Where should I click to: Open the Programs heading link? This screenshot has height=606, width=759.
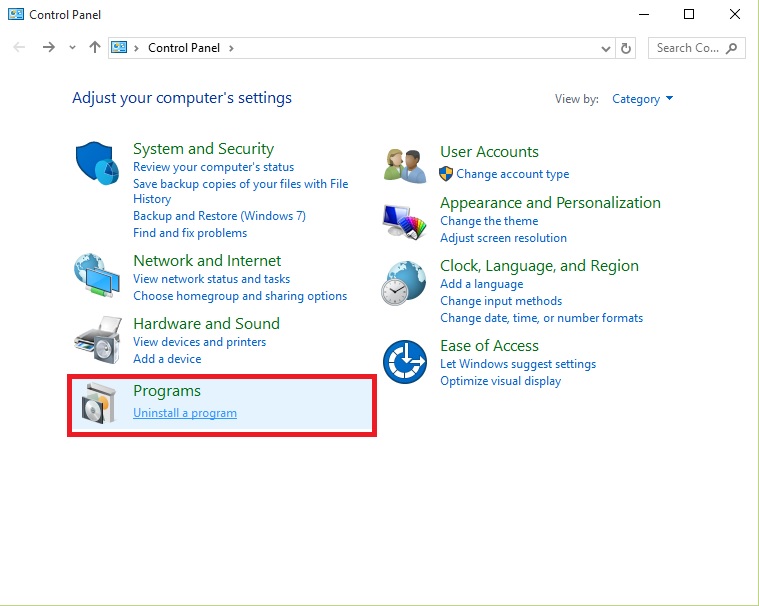167,391
